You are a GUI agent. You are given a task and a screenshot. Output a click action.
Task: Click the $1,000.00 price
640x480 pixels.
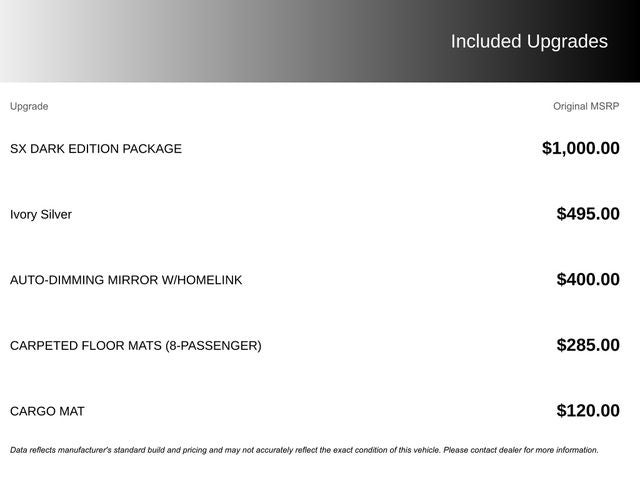pos(580,149)
